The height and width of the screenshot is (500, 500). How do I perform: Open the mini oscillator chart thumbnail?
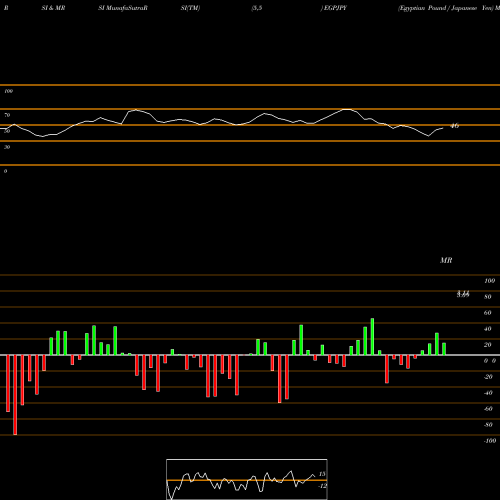(x=247, y=479)
